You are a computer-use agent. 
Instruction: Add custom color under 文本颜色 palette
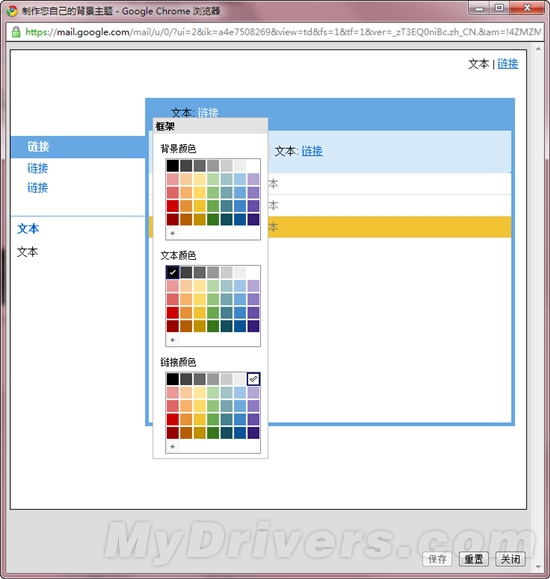point(172,340)
